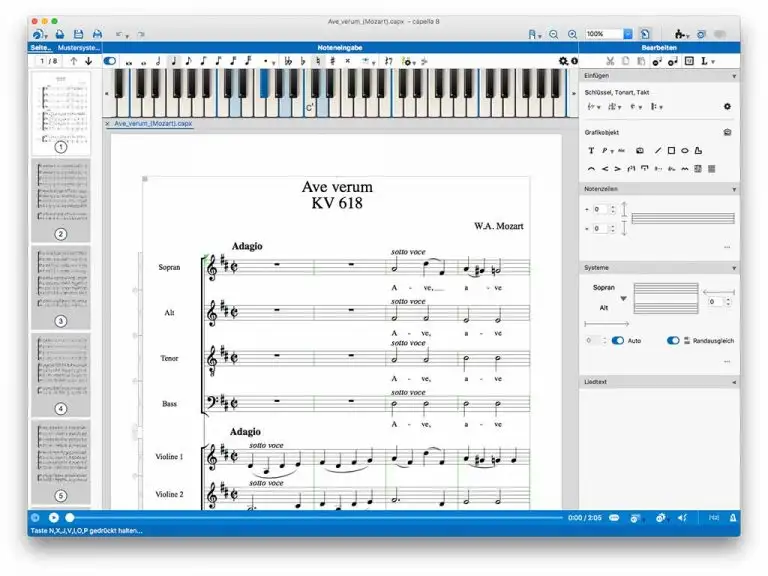The width and height of the screenshot is (768, 576).
Task: Click the cut scissors icon
Action: 610,61
